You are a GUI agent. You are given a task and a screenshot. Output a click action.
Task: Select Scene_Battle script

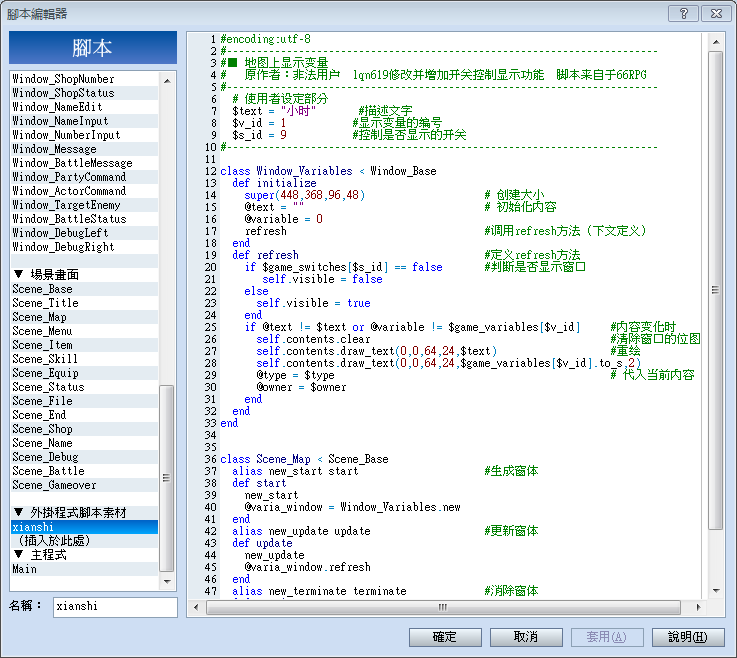click(85, 471)
